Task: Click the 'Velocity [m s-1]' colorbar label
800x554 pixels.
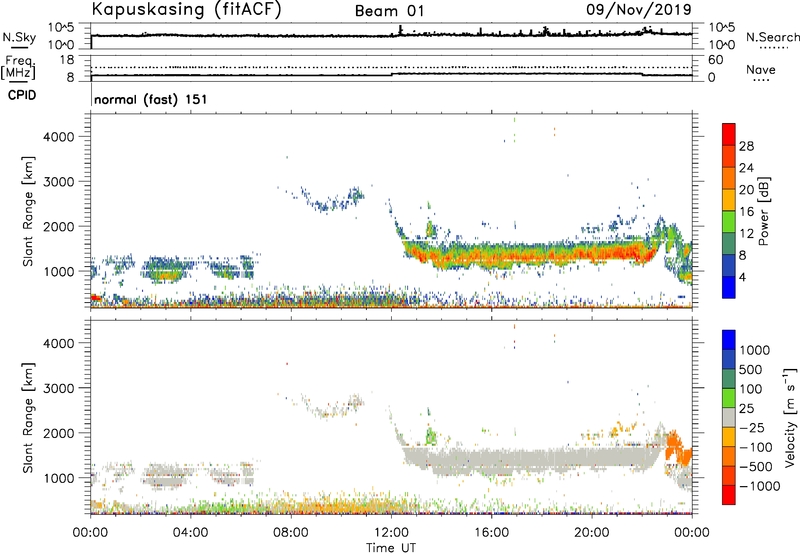Action: click(791, 417)
